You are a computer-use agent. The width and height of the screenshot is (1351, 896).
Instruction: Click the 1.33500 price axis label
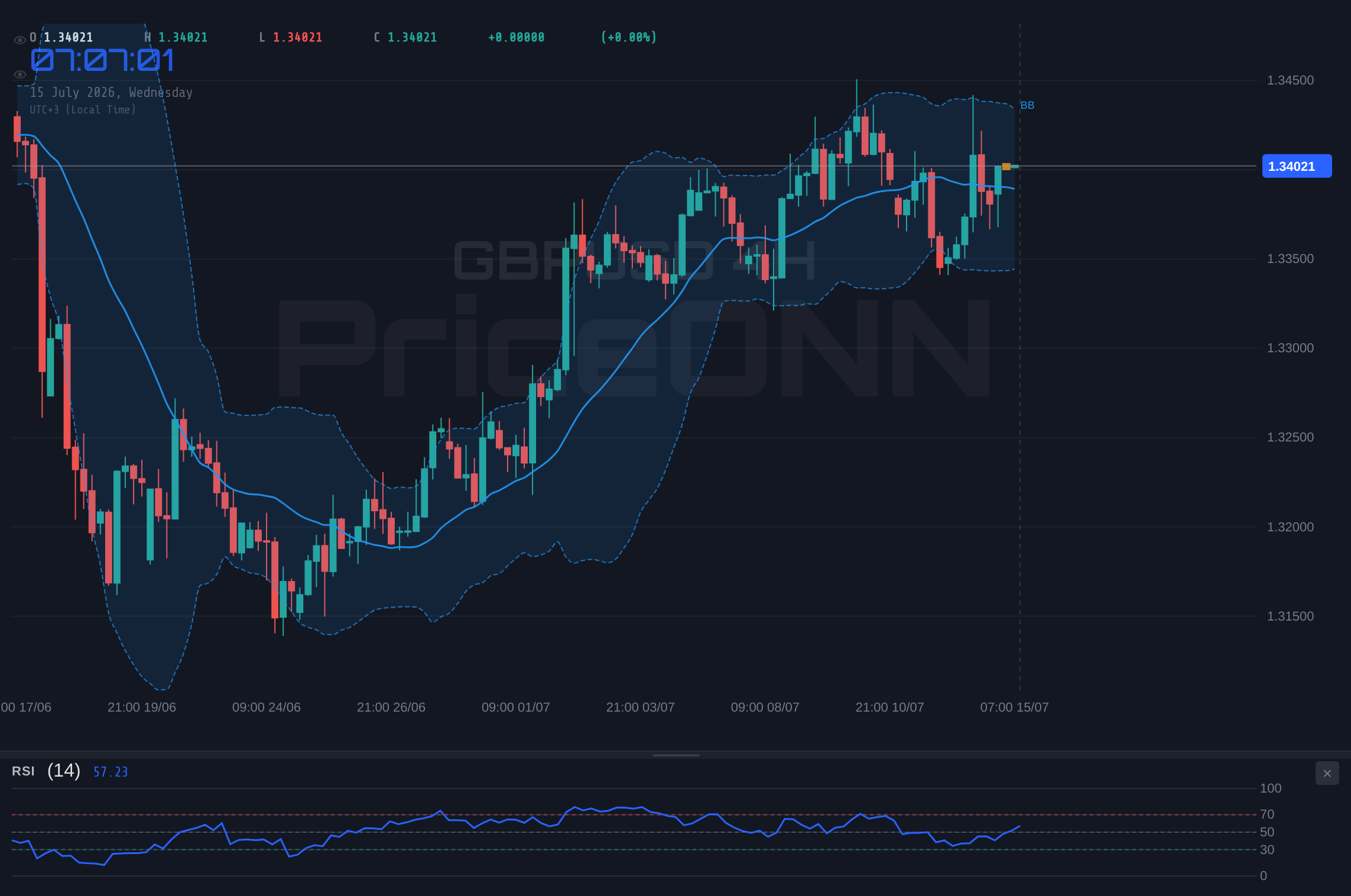(x=1290, y=259)
